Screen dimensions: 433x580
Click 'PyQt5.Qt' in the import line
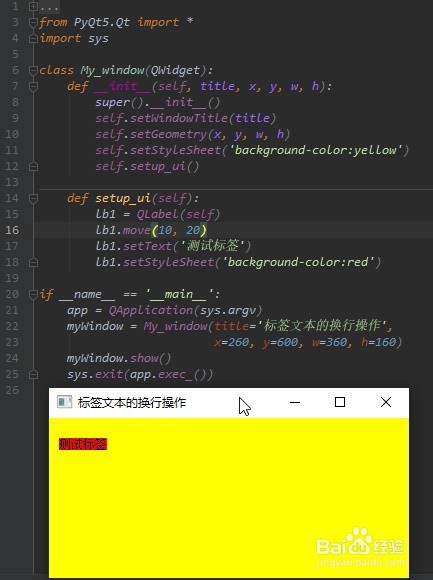(x=102, y=22)
